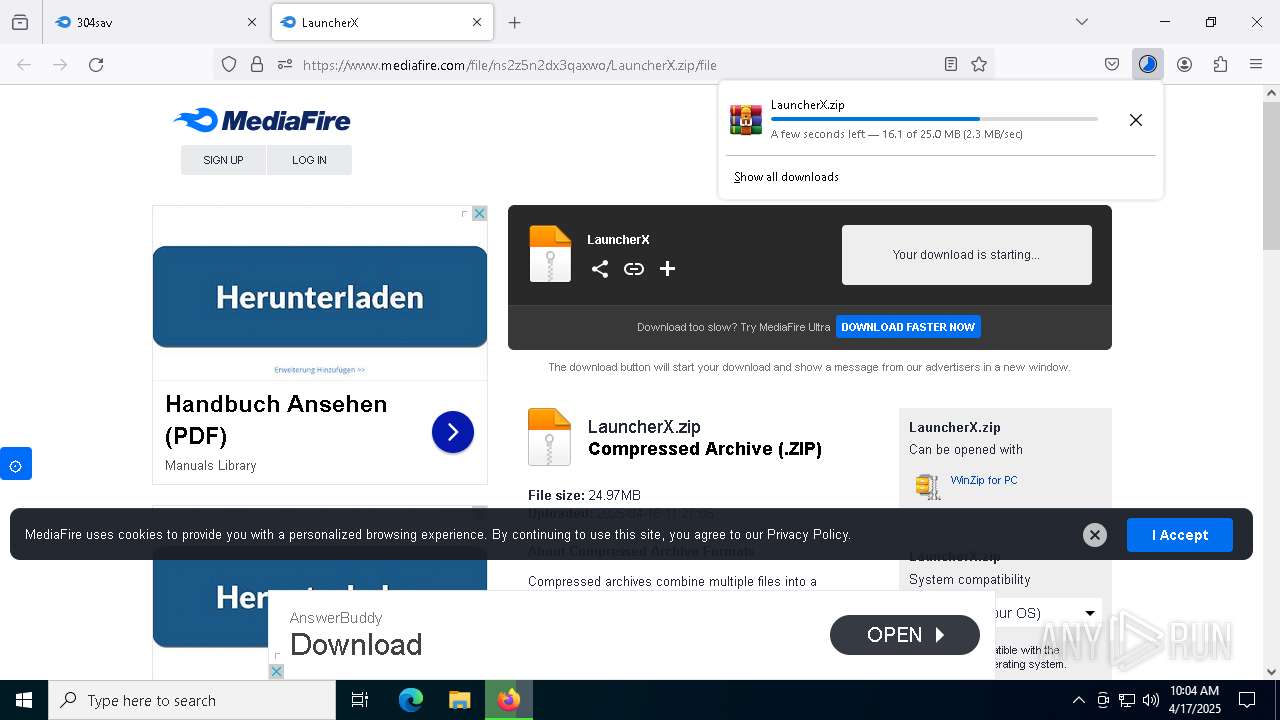
Task: Open network icon in system tray
Action: (1127, 700)
